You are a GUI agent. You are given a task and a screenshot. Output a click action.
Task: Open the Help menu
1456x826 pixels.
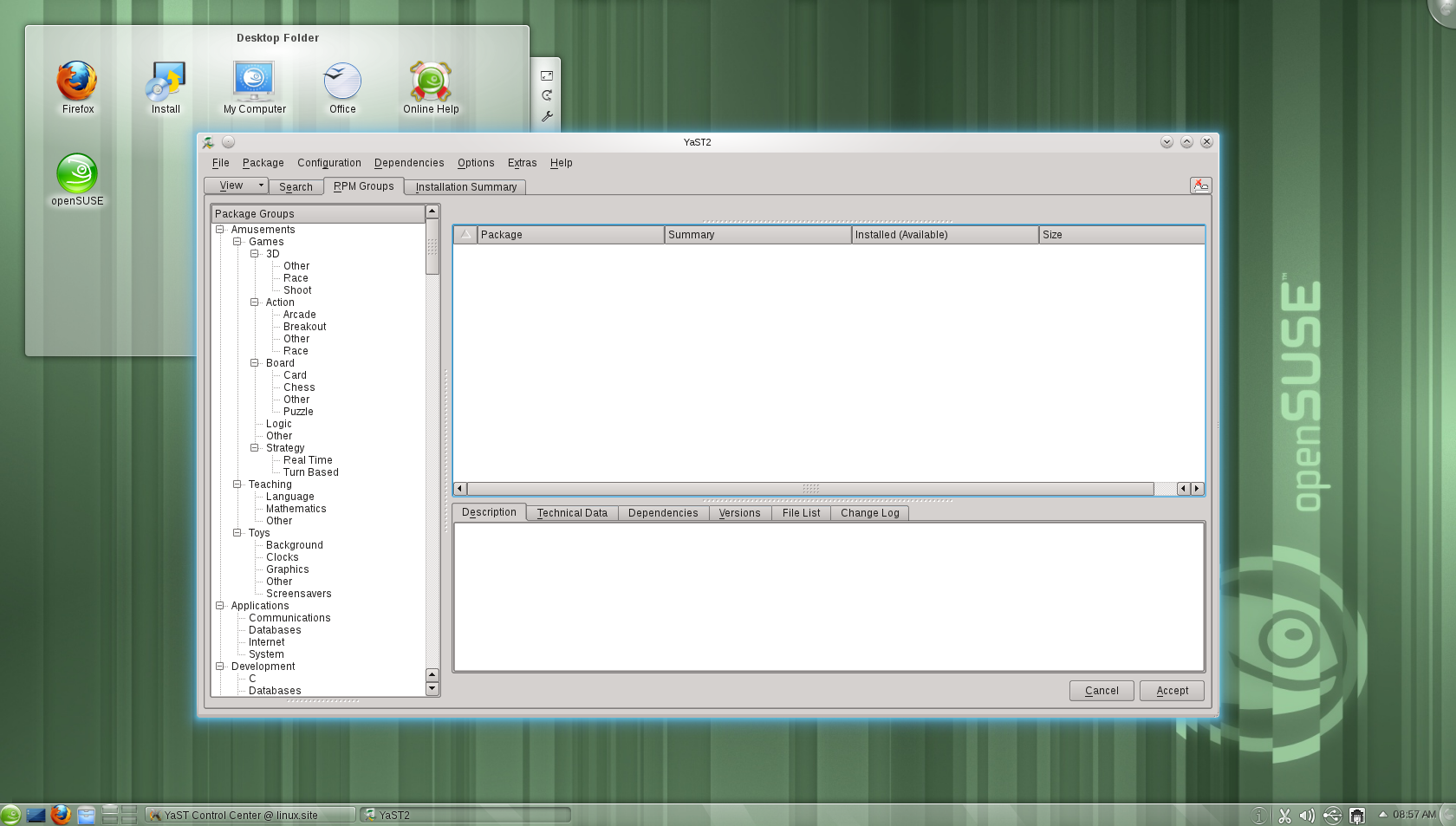click(x=562, y=163)
